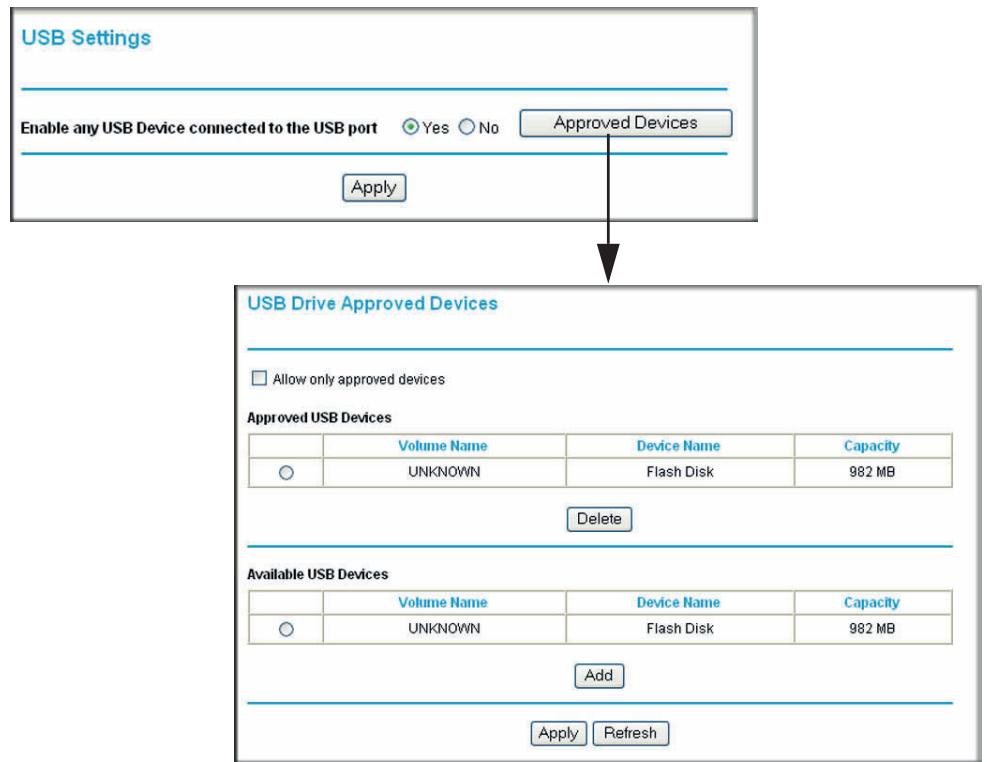This screenshot has width=987, height=762.
Task: Click the USB Drive Approved Devices heading
Action: pos(373,304)
